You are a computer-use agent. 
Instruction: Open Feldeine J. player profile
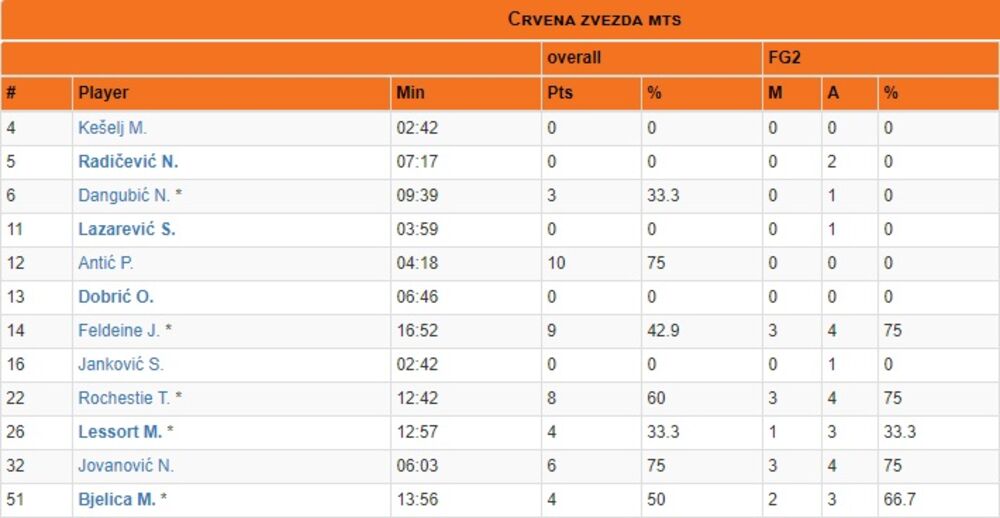(119, 331)
